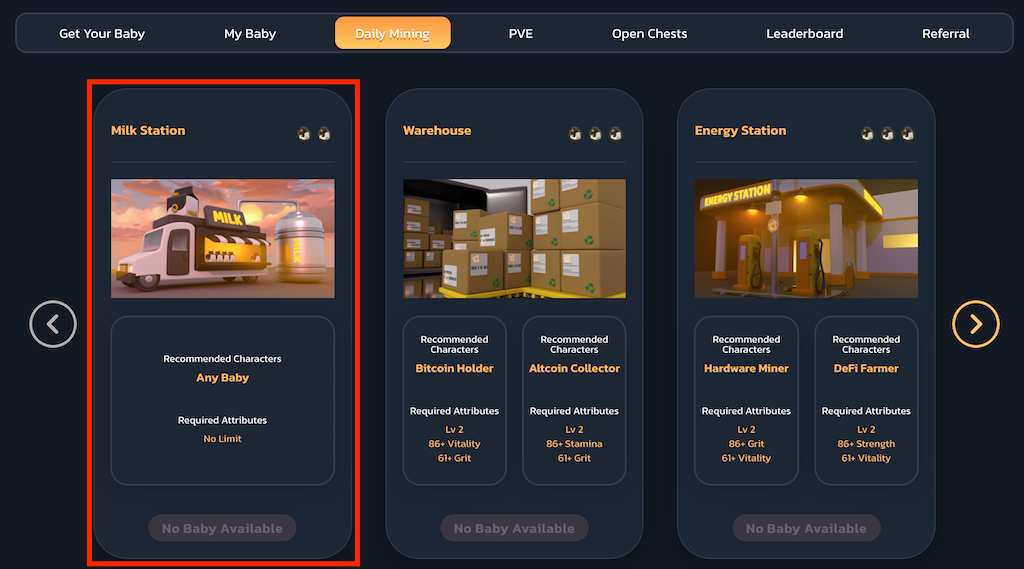
Task: Click the Warehouse boxes image
Action: [515, 238]
